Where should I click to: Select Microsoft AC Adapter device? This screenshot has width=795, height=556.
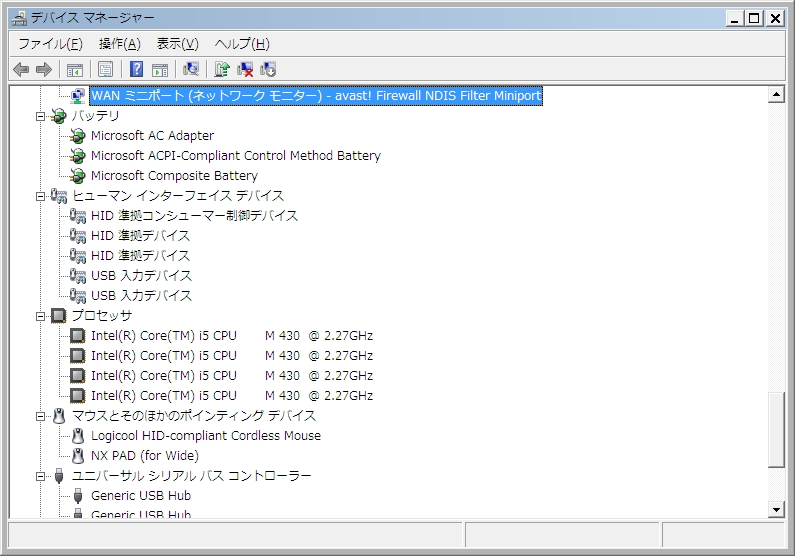point(152,136)
